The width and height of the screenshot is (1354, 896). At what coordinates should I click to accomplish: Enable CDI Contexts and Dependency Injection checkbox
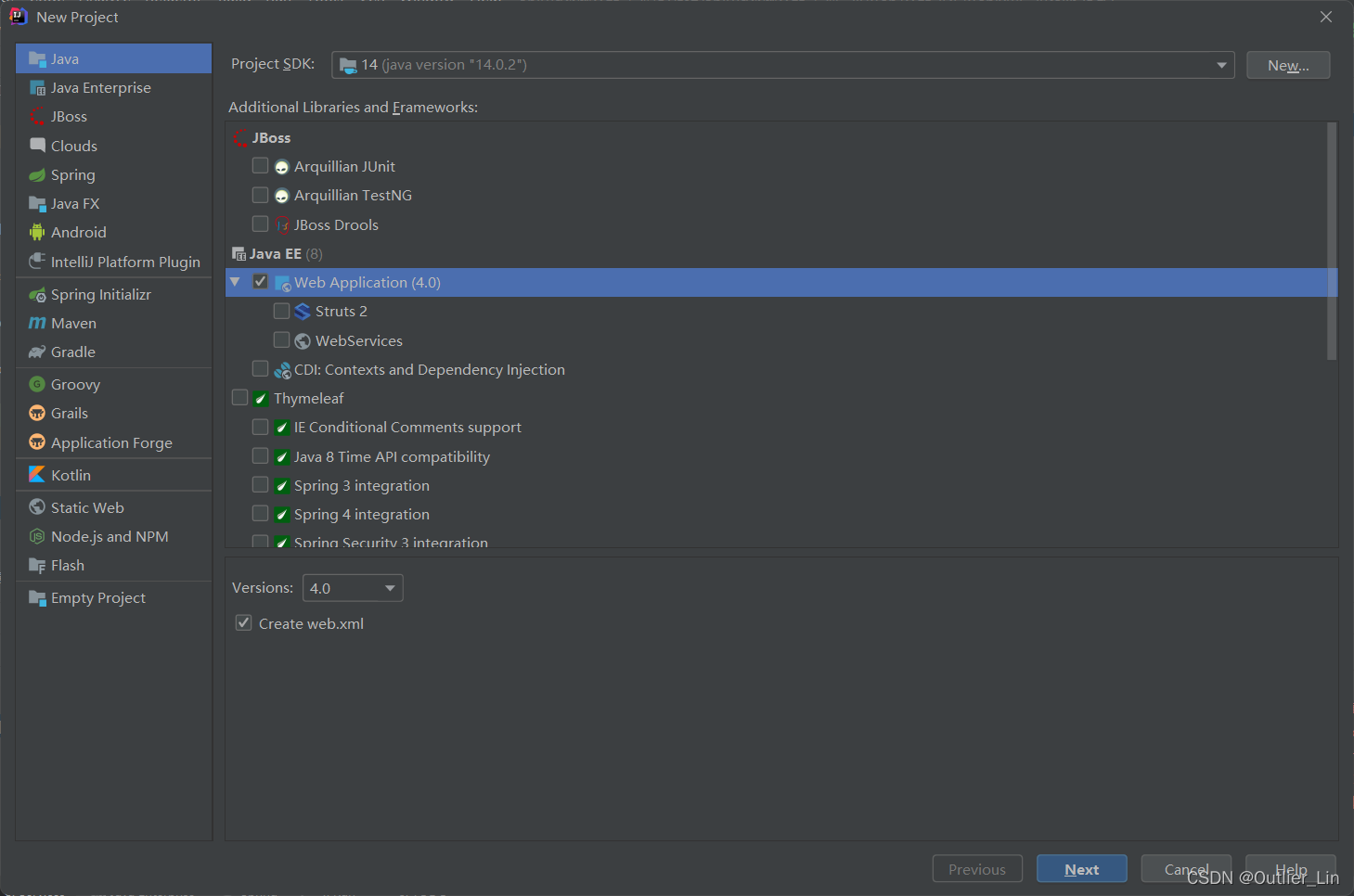tap(261, 369)
